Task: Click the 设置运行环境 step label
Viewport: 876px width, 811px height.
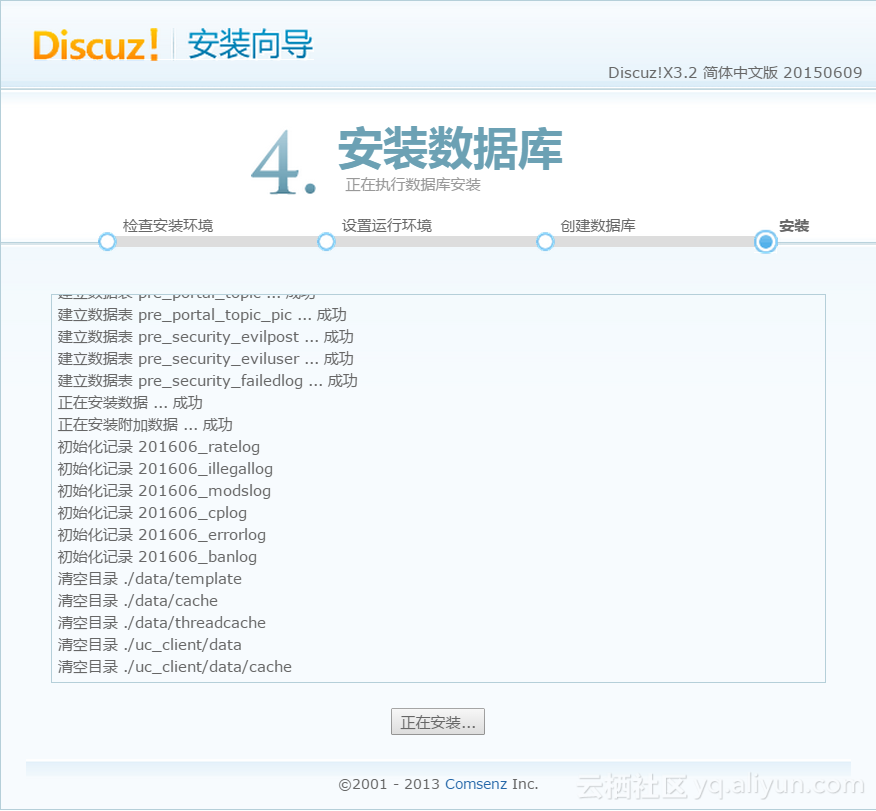Action: 387,226
